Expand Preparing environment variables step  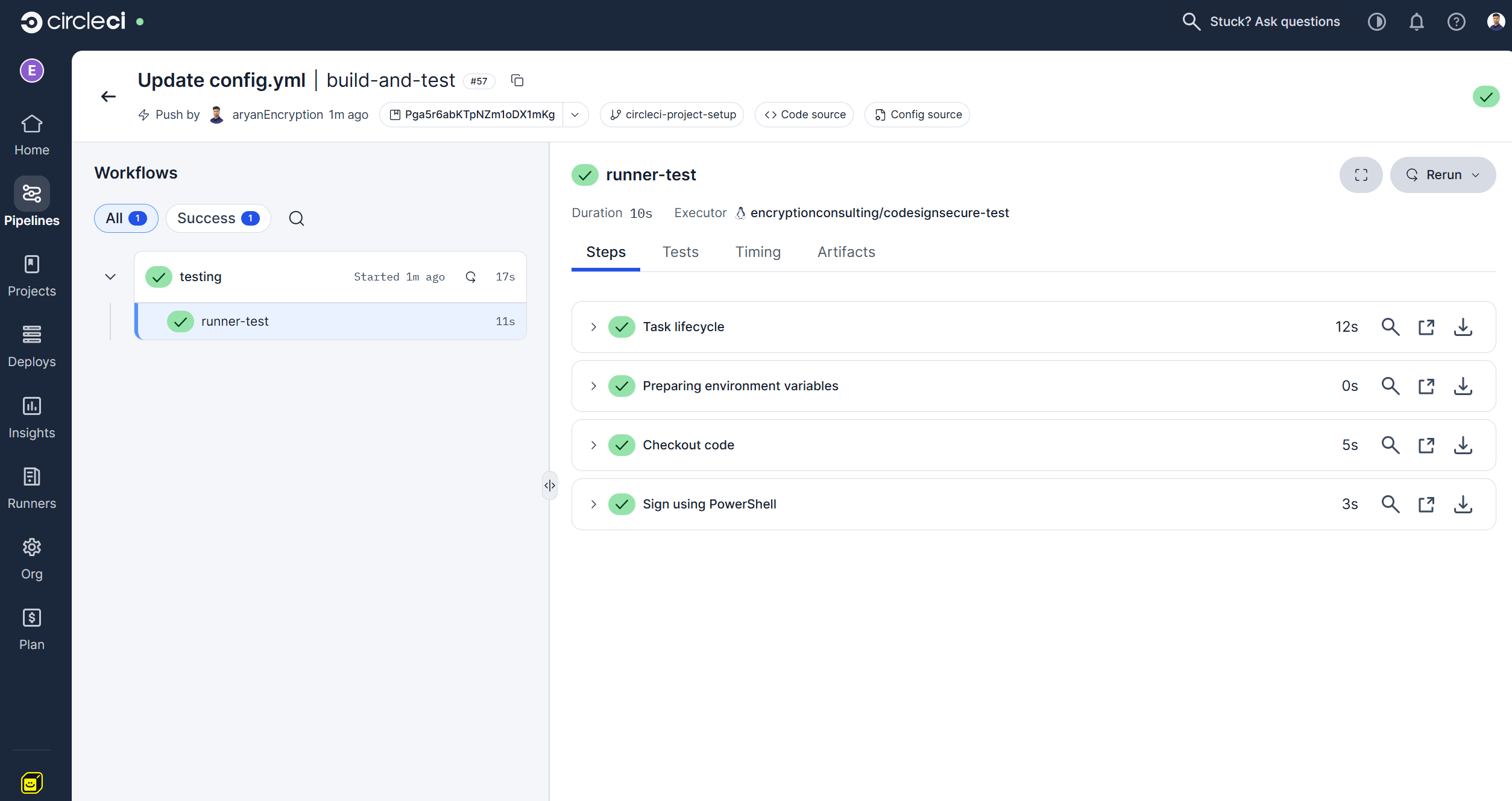[594, 386]
